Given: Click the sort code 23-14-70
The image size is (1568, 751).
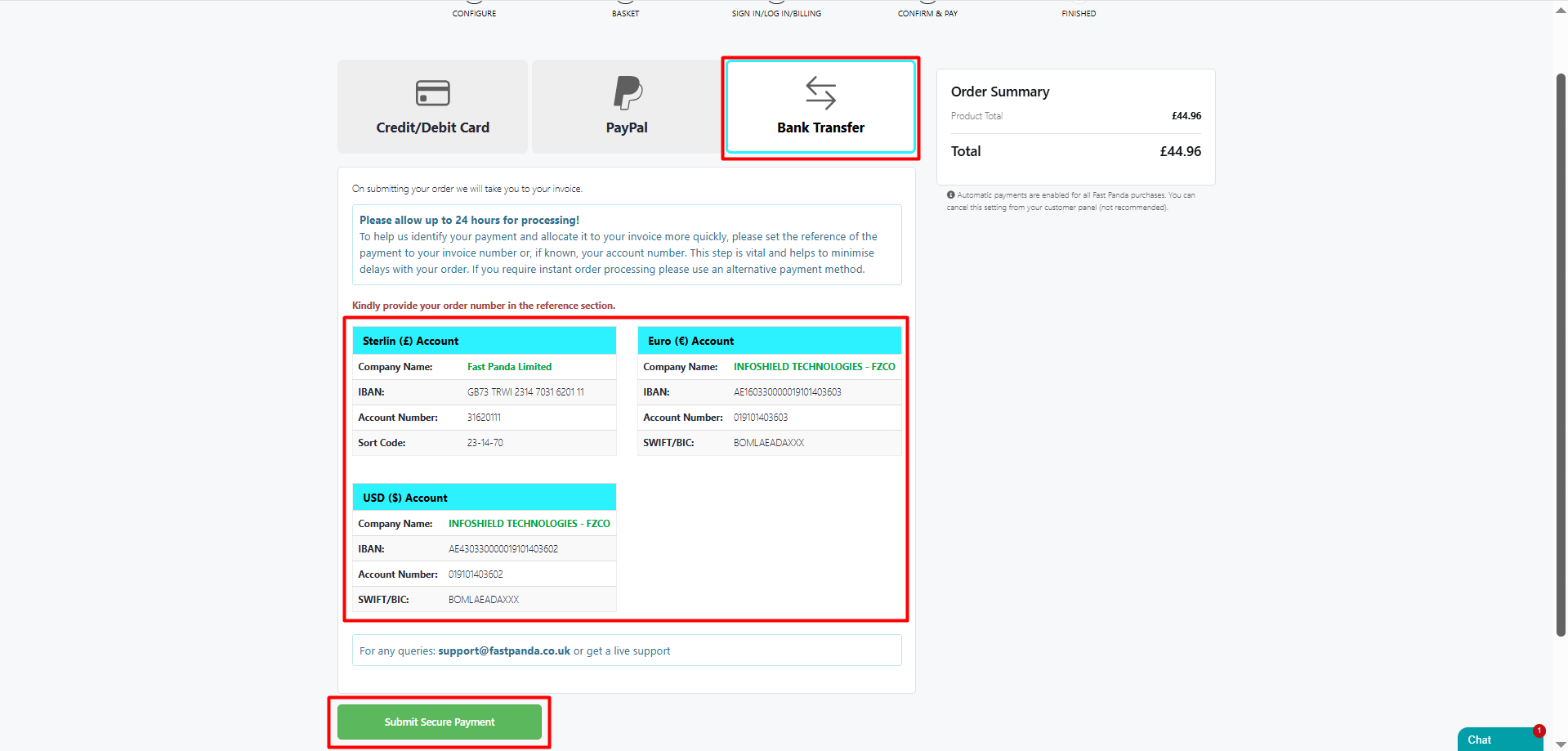Looking at the screenshot, I should point(485,443).
